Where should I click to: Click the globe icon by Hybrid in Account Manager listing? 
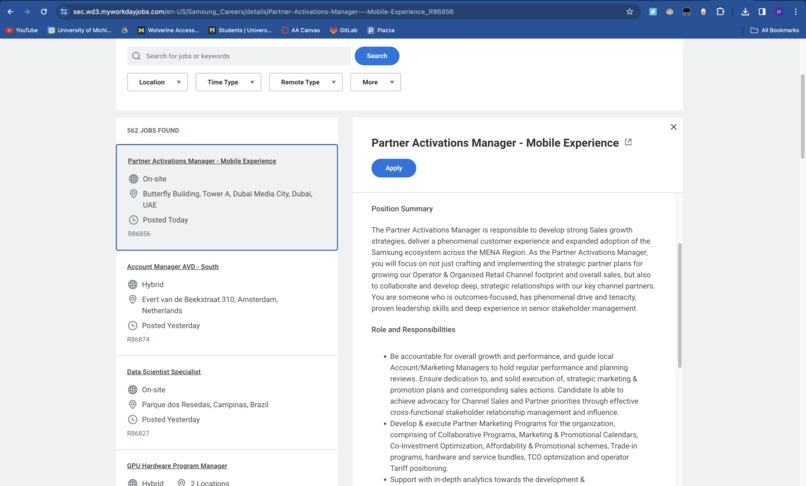133,284
